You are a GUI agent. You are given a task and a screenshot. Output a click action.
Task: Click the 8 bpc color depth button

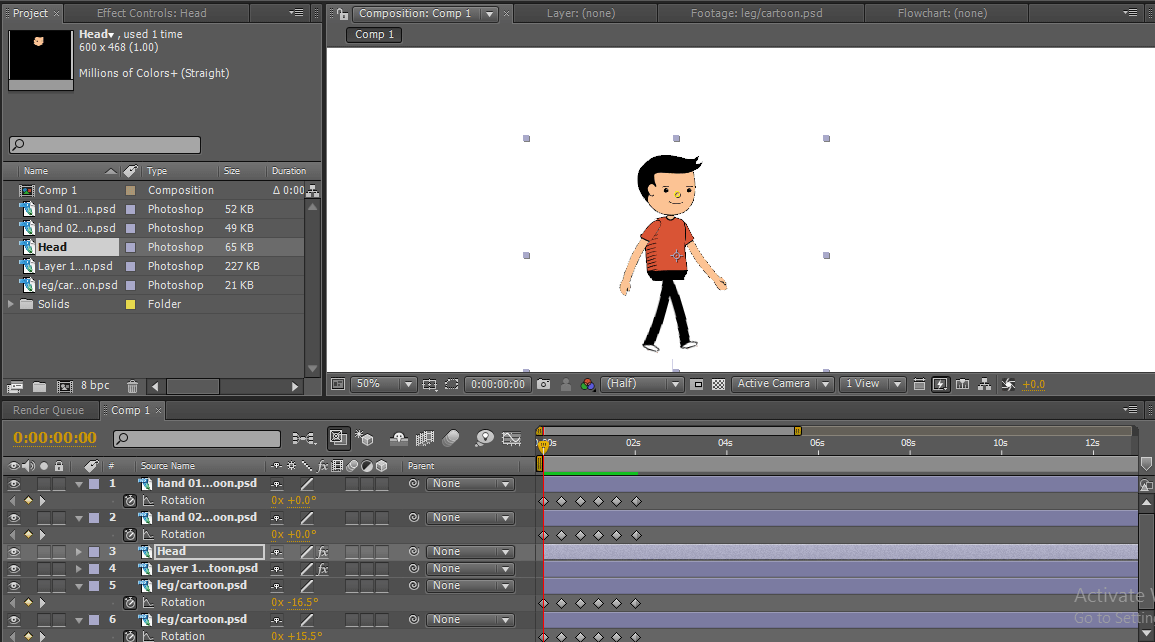click(x=95, y=386)
